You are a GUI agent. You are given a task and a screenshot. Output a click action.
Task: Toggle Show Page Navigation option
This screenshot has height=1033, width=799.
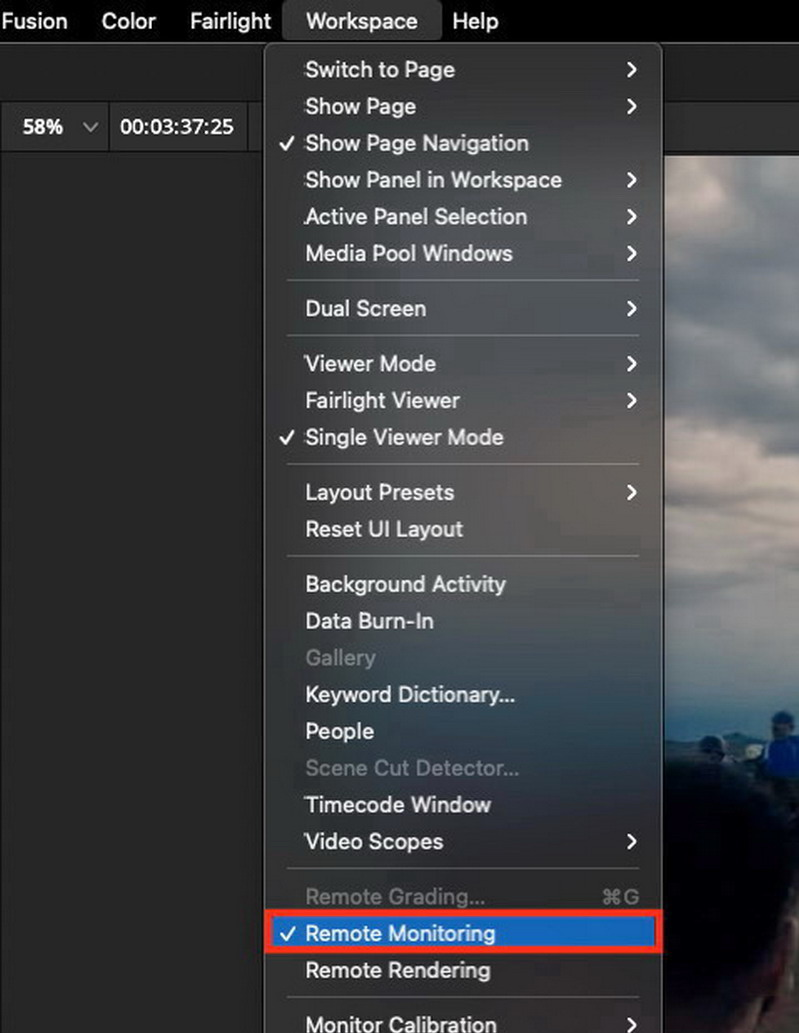(x=463, y=143)
